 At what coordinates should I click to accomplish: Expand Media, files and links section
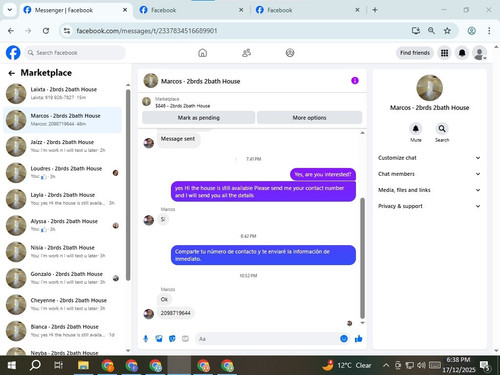click(429, 190)
